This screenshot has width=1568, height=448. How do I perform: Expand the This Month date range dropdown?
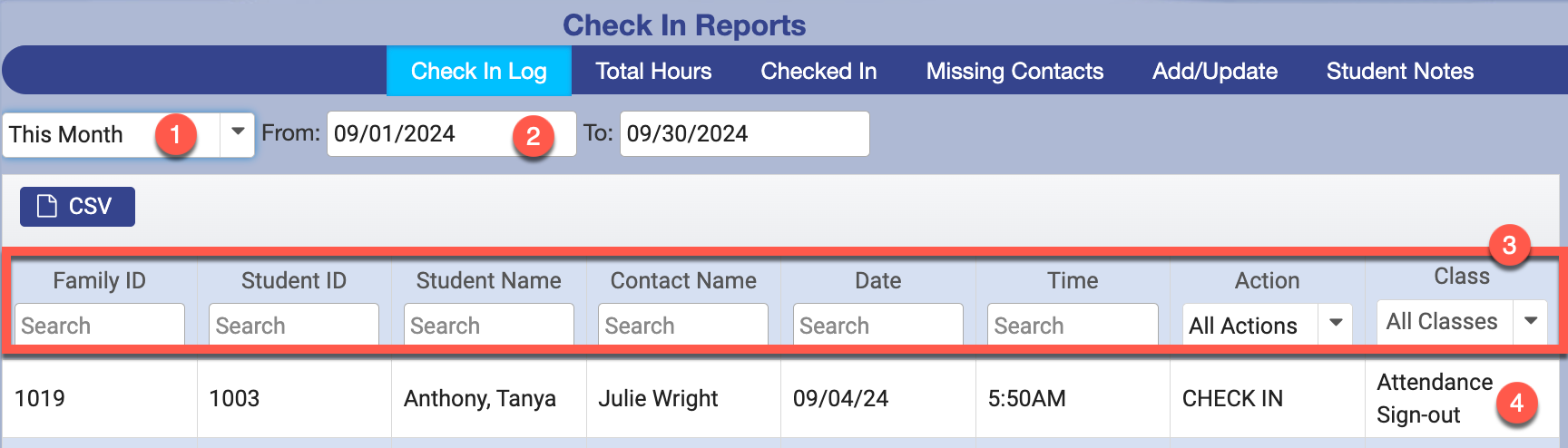(x=237, y=133)
